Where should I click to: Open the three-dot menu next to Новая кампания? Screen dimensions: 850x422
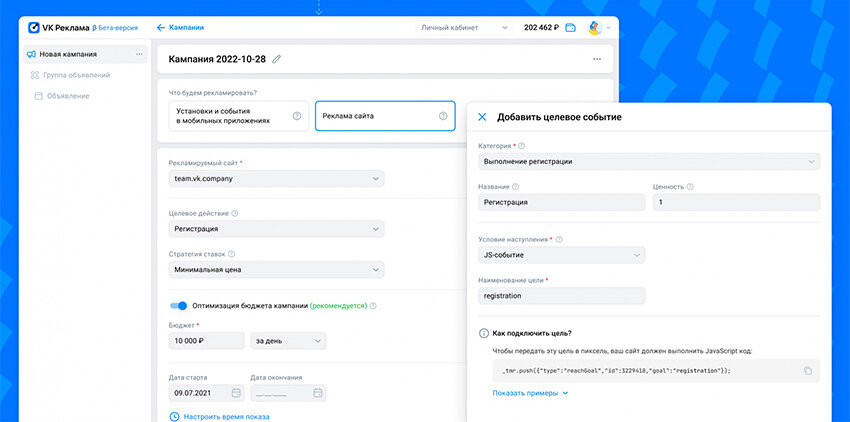pos(139,54)
